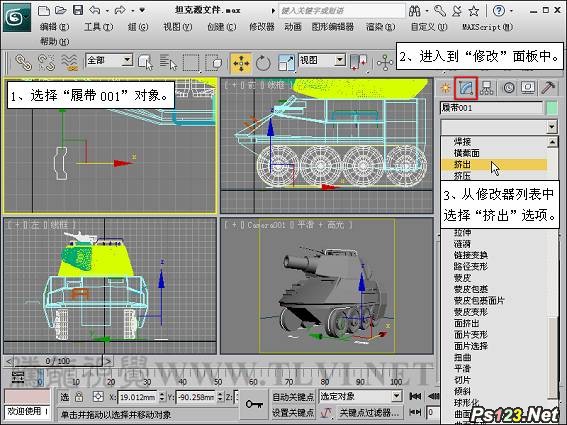This screenshot has width=567, height=425.
Task: Click the 关键点过滤器... button
Action: 369,412
